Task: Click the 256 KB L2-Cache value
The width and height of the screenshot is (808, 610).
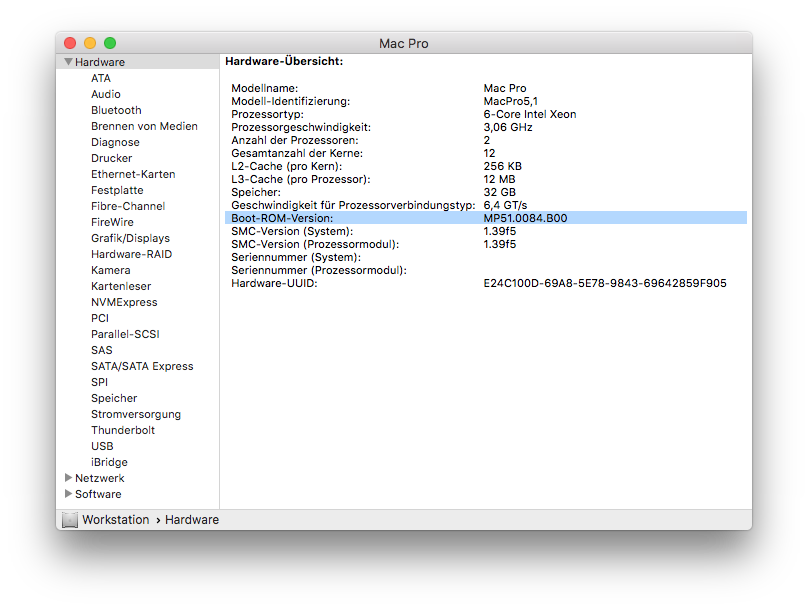Action: [x=502, y=166]
